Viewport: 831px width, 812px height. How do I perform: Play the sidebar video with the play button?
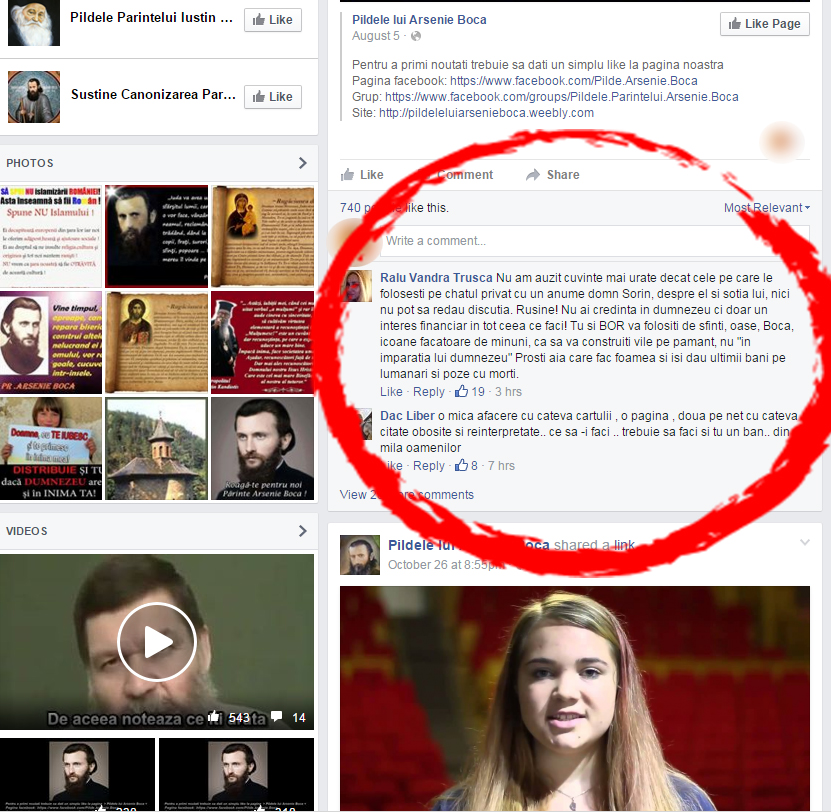[x=157, y=642]
